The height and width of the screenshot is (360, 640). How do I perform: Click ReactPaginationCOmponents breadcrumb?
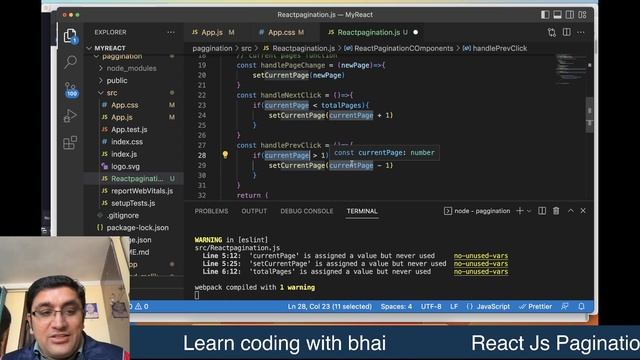pyautogui.click(x=403, y=48)
